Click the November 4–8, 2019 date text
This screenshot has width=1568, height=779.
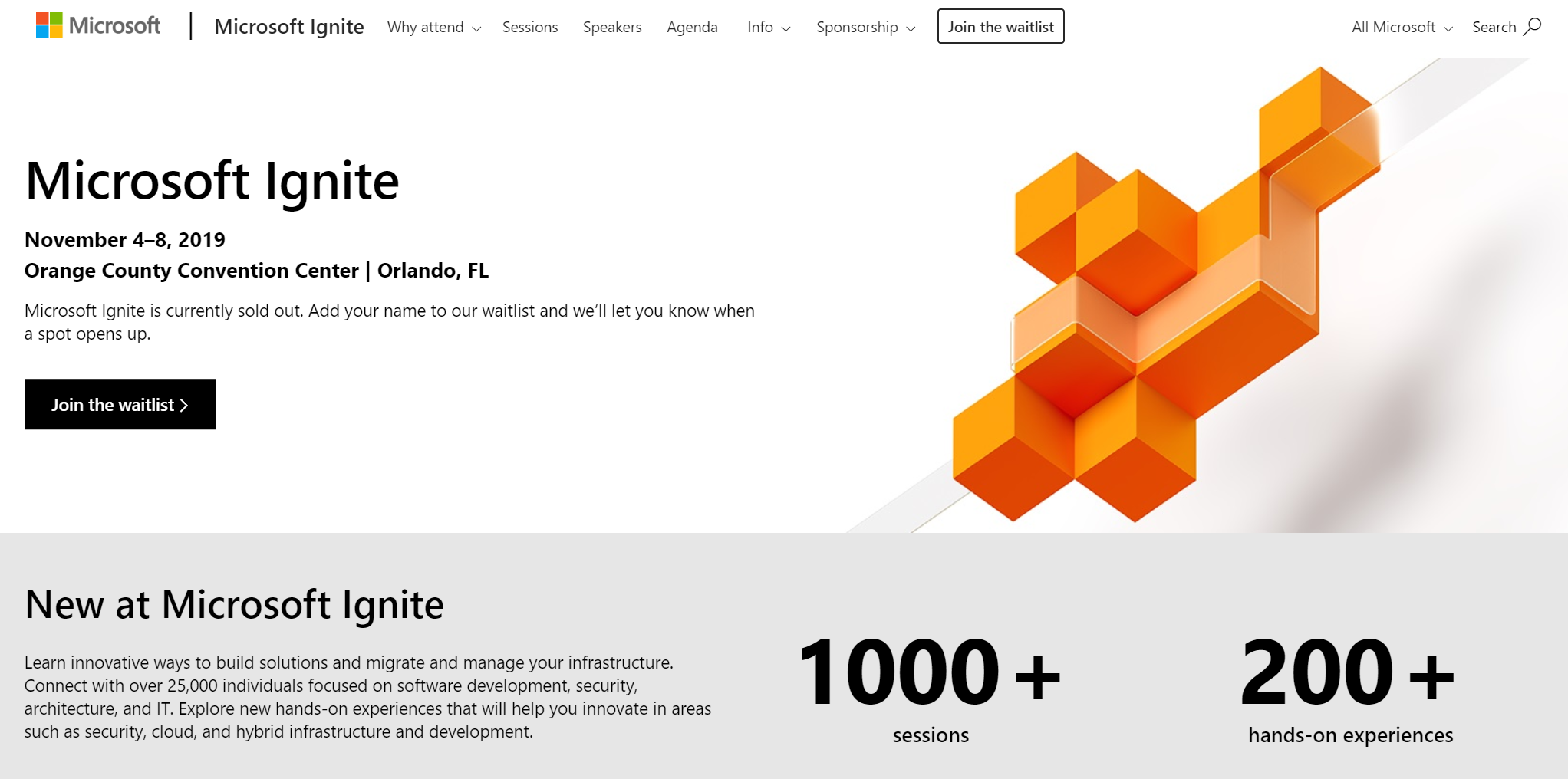click(x=125, y=240)
